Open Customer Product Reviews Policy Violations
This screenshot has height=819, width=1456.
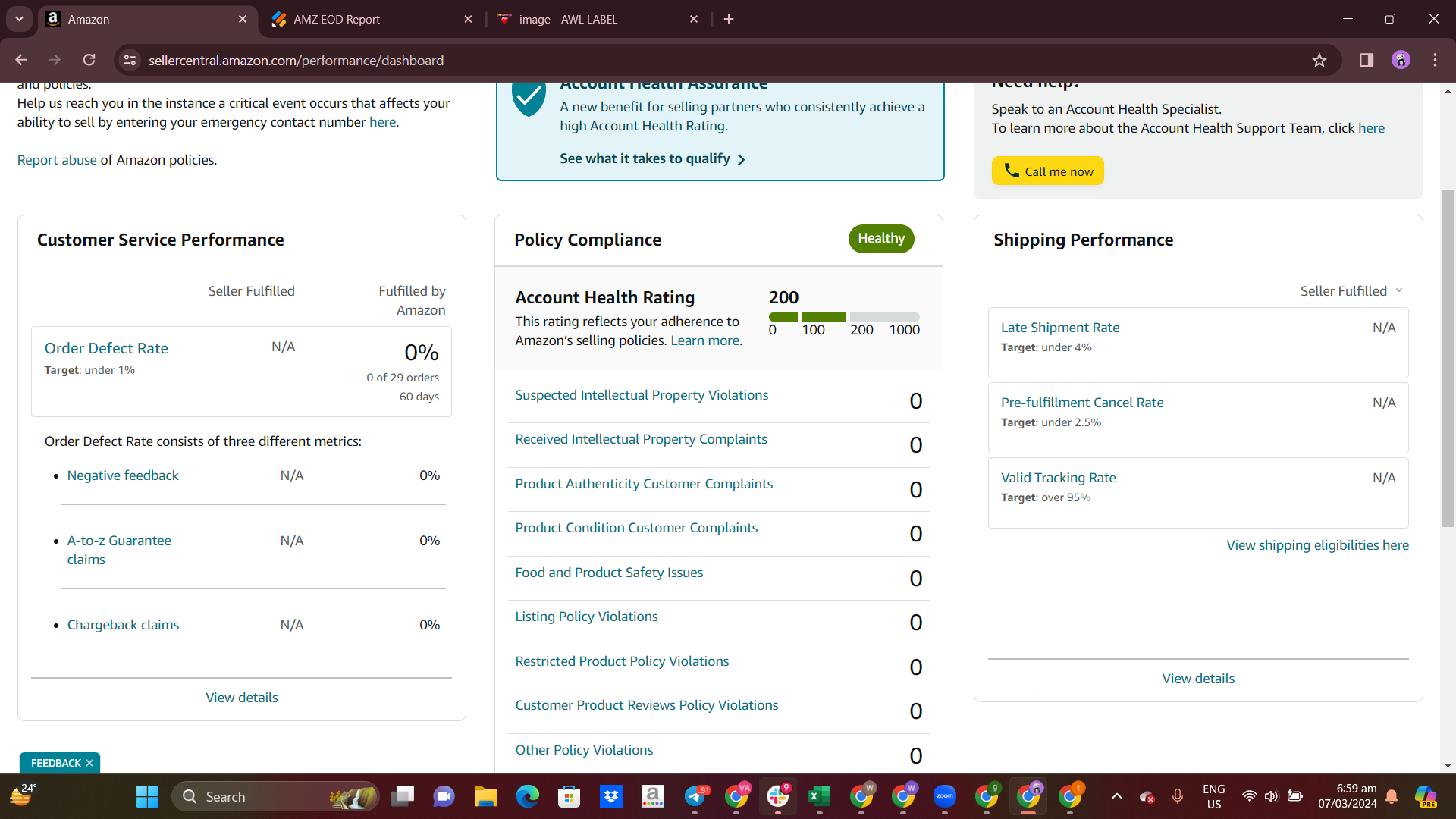tap(647, 705)
